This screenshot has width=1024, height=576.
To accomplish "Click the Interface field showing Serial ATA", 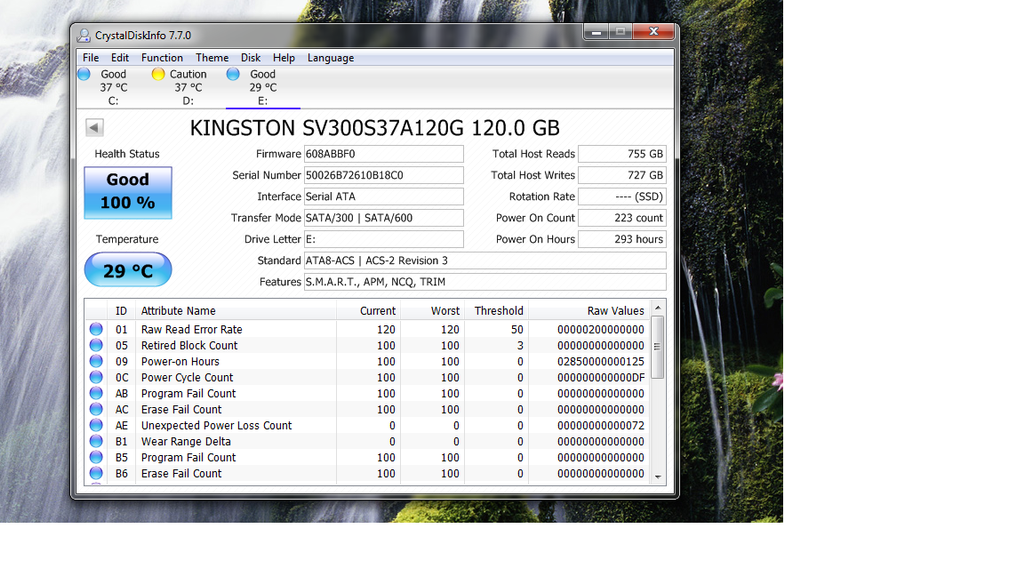I will click(384, 197).
